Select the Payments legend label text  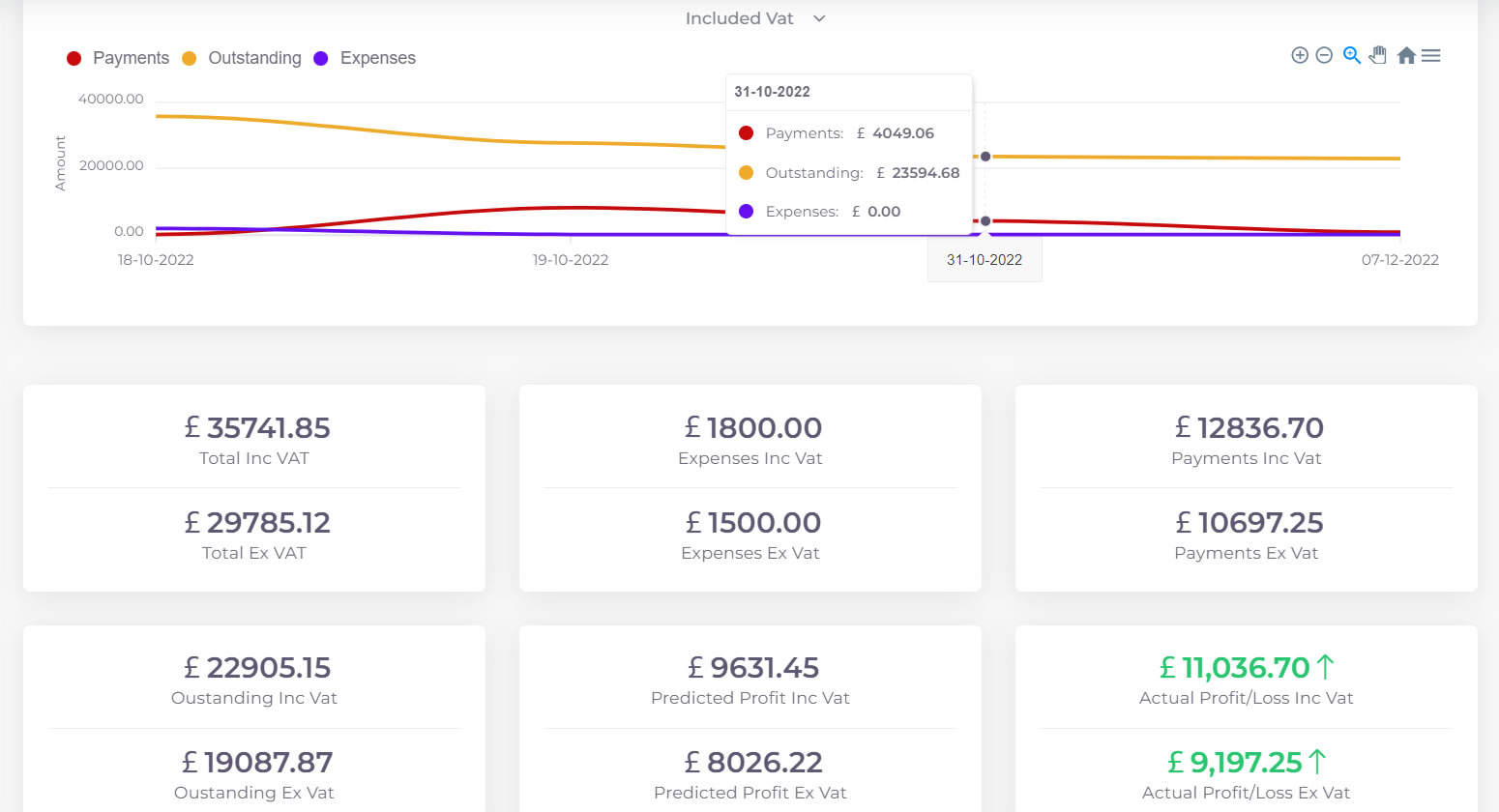131,58
